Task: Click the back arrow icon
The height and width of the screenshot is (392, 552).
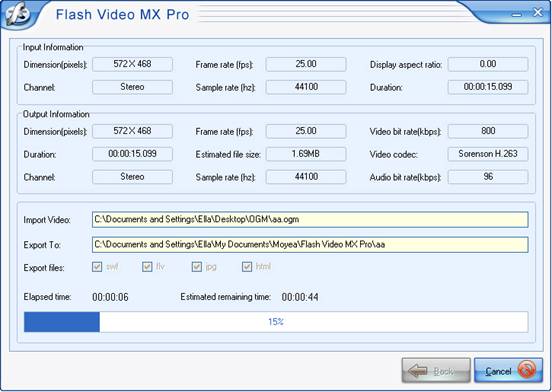Action: coord(418,371)
